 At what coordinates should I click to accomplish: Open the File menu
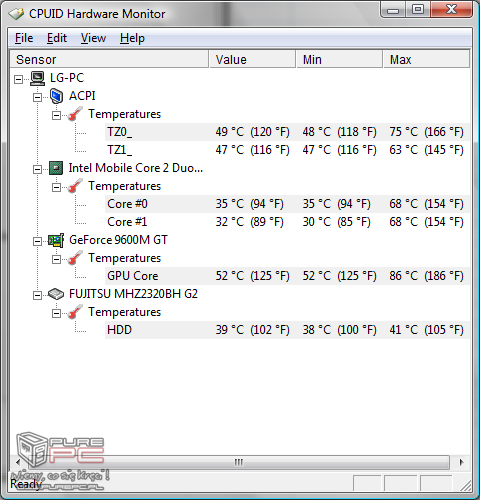click(24, 38)
